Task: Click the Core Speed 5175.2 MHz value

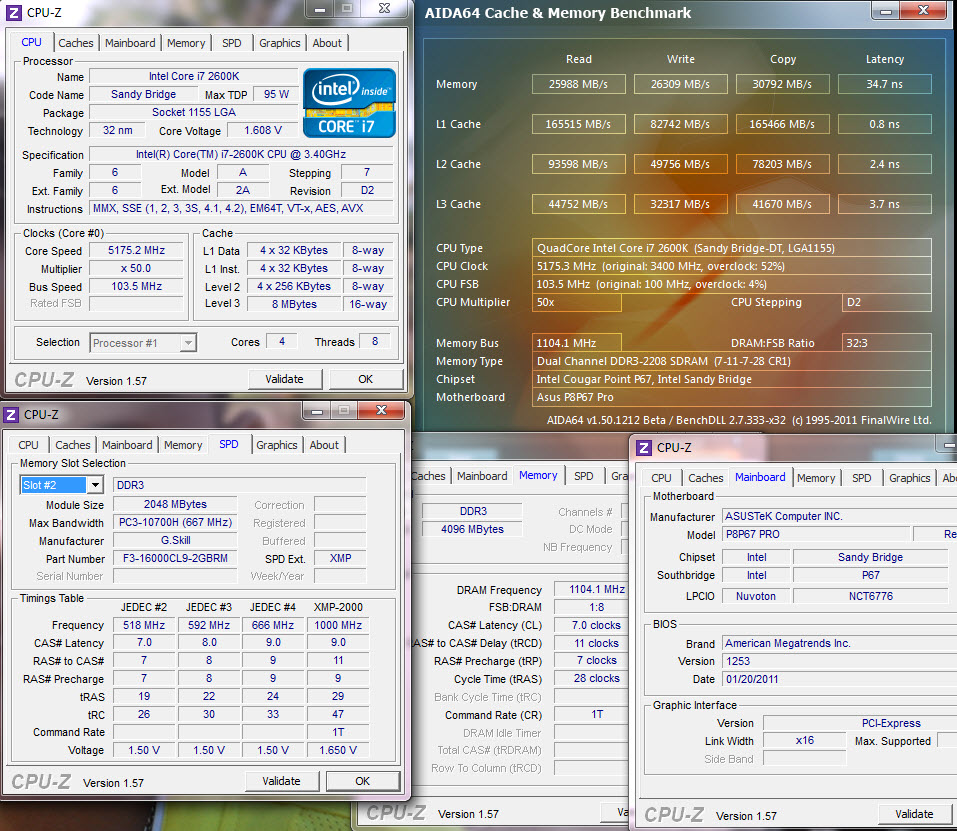Action: (136, 250)
